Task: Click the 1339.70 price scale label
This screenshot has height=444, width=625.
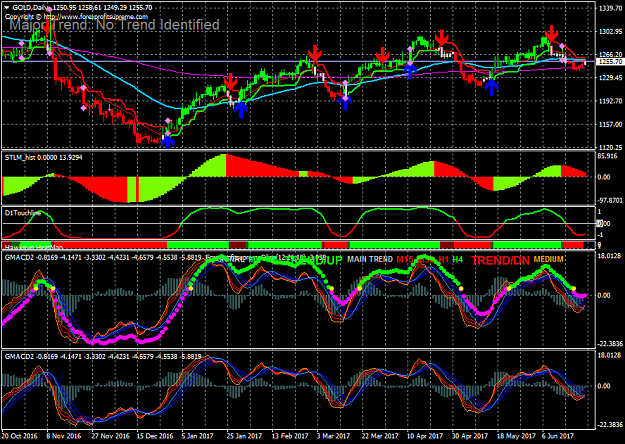Action: pyautogui.click(x=610, y=8)
